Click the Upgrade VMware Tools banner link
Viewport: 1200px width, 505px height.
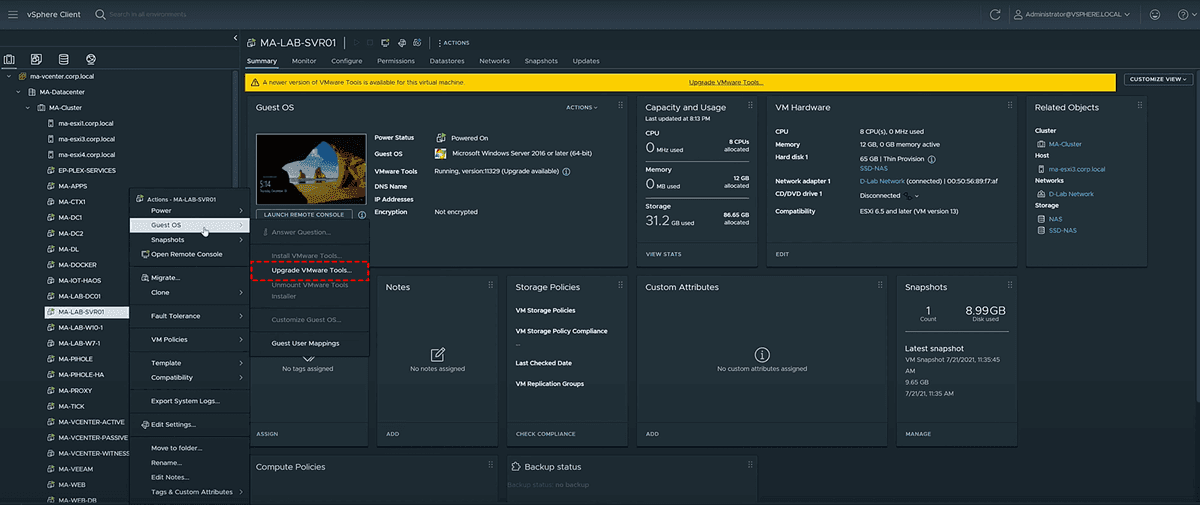pyautogui.click(x=725, y=83)
